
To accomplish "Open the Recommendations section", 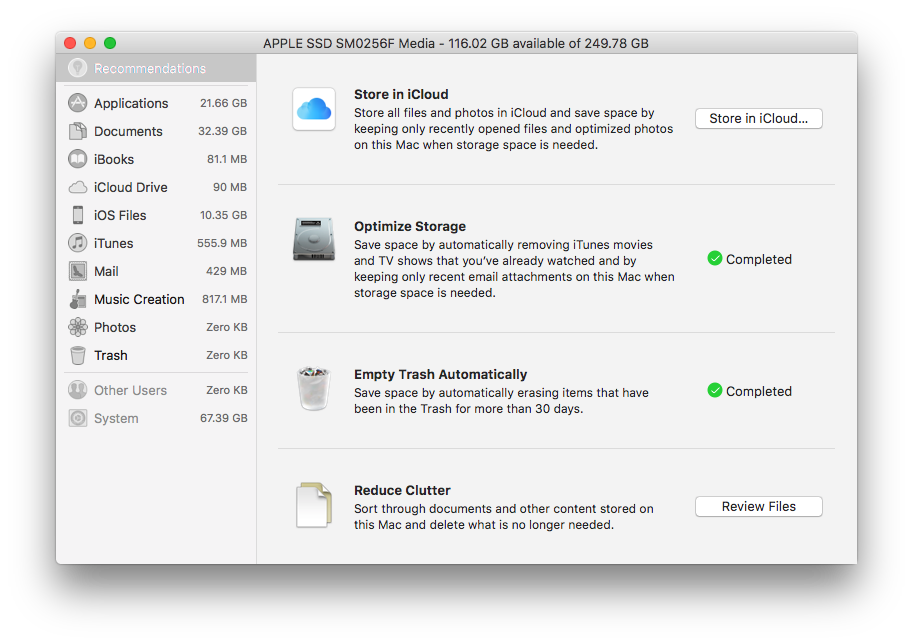I will [149, 69].
